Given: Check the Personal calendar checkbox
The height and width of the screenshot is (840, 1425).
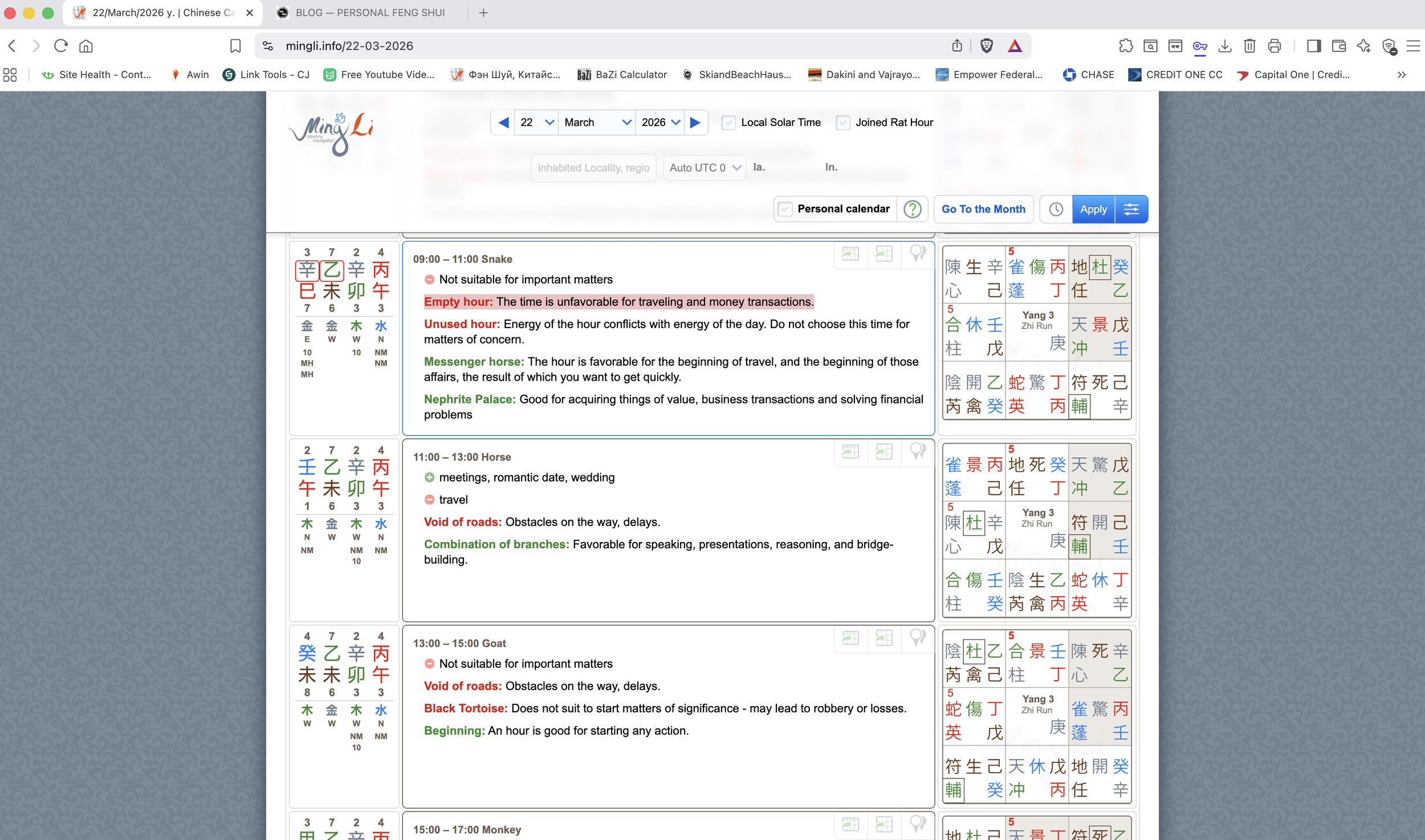Looking at the screenshot, I should click(785, 209).
